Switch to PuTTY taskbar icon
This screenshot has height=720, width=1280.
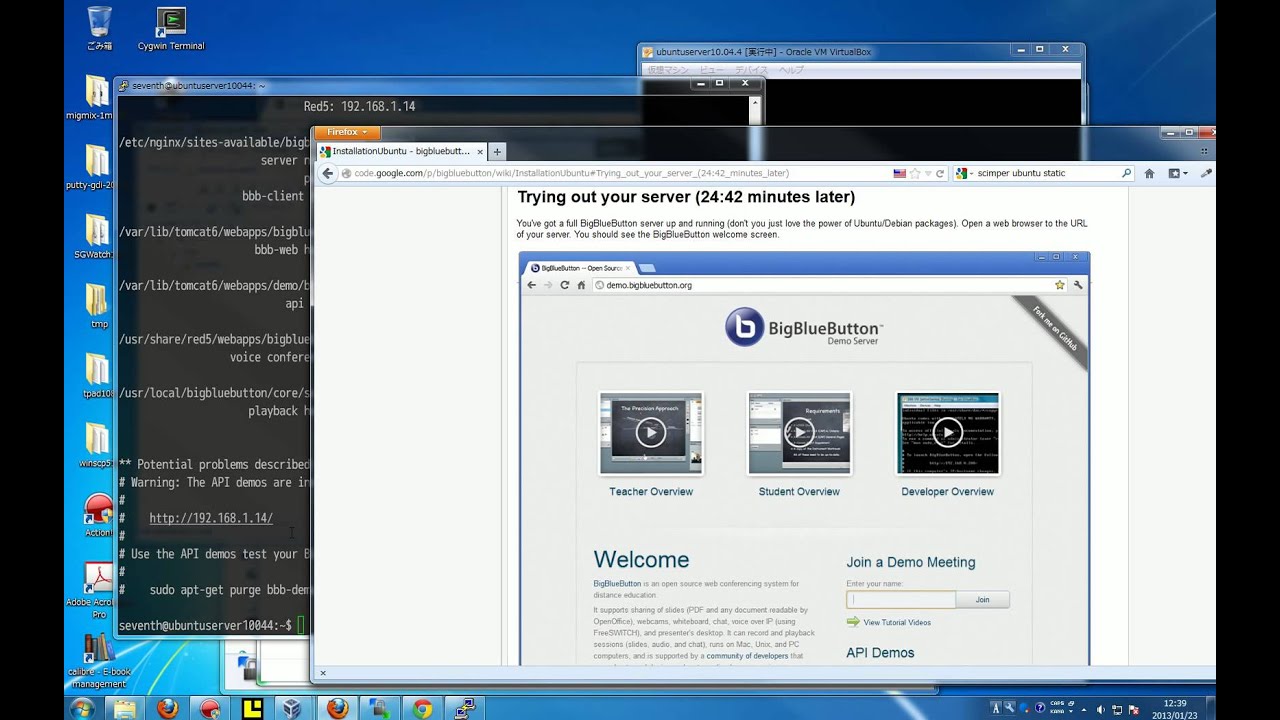(466, 708)
